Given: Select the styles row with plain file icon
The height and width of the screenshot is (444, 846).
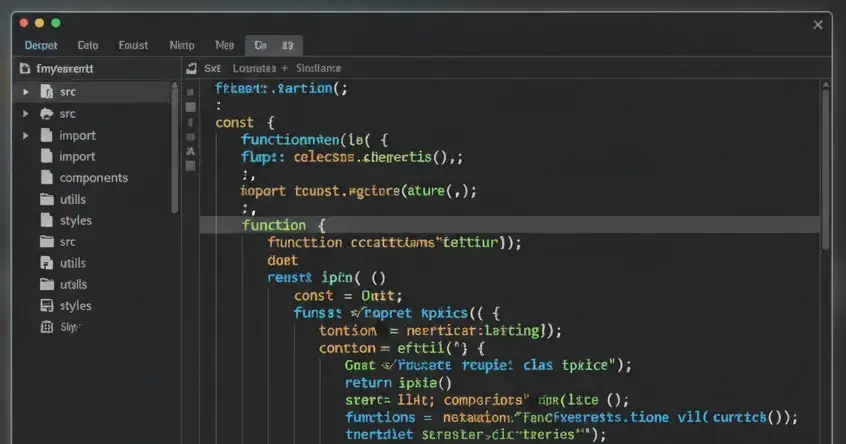Looking at the screenshot, I should click(92, 220).
